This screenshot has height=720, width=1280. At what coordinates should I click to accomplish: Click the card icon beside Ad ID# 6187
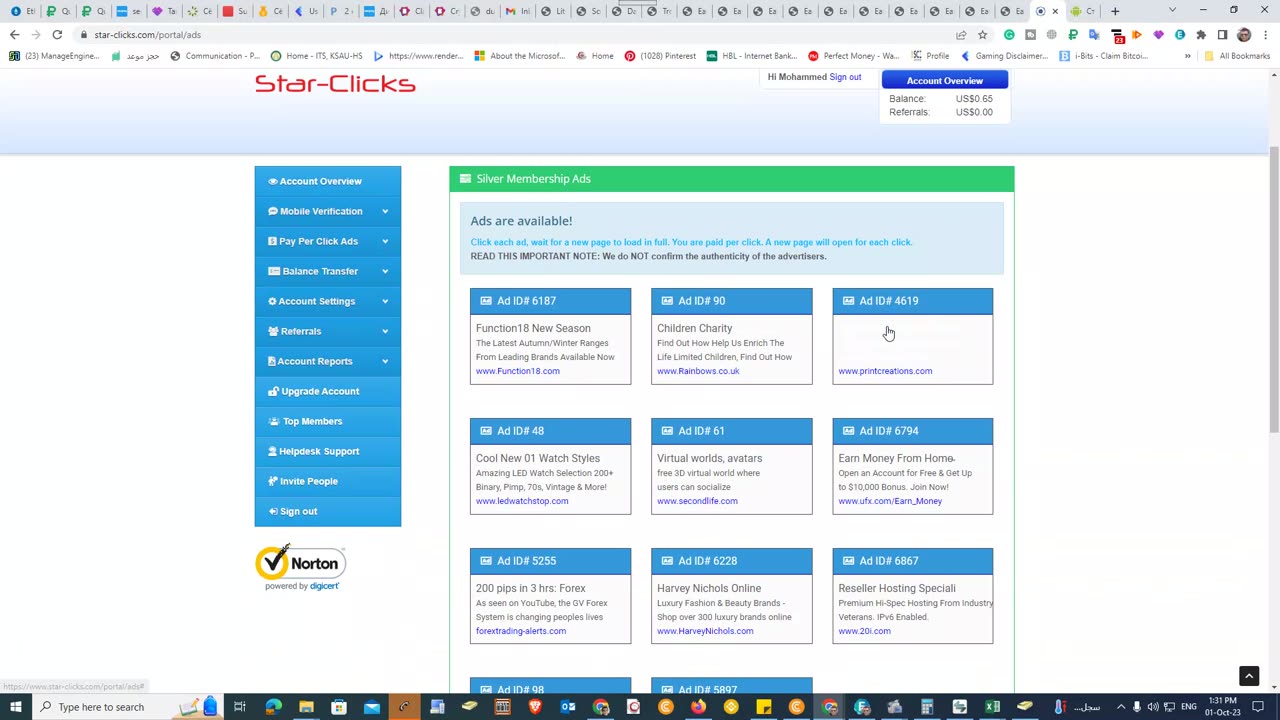486,301
